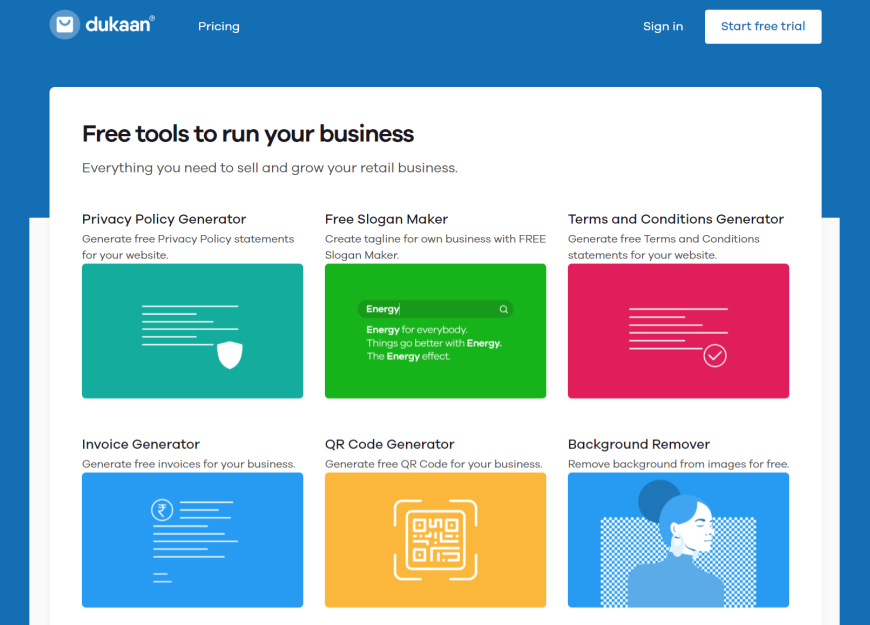Open the QR Code Generator heading link
The image size is (870, 625).
click(x=389, y=444)
